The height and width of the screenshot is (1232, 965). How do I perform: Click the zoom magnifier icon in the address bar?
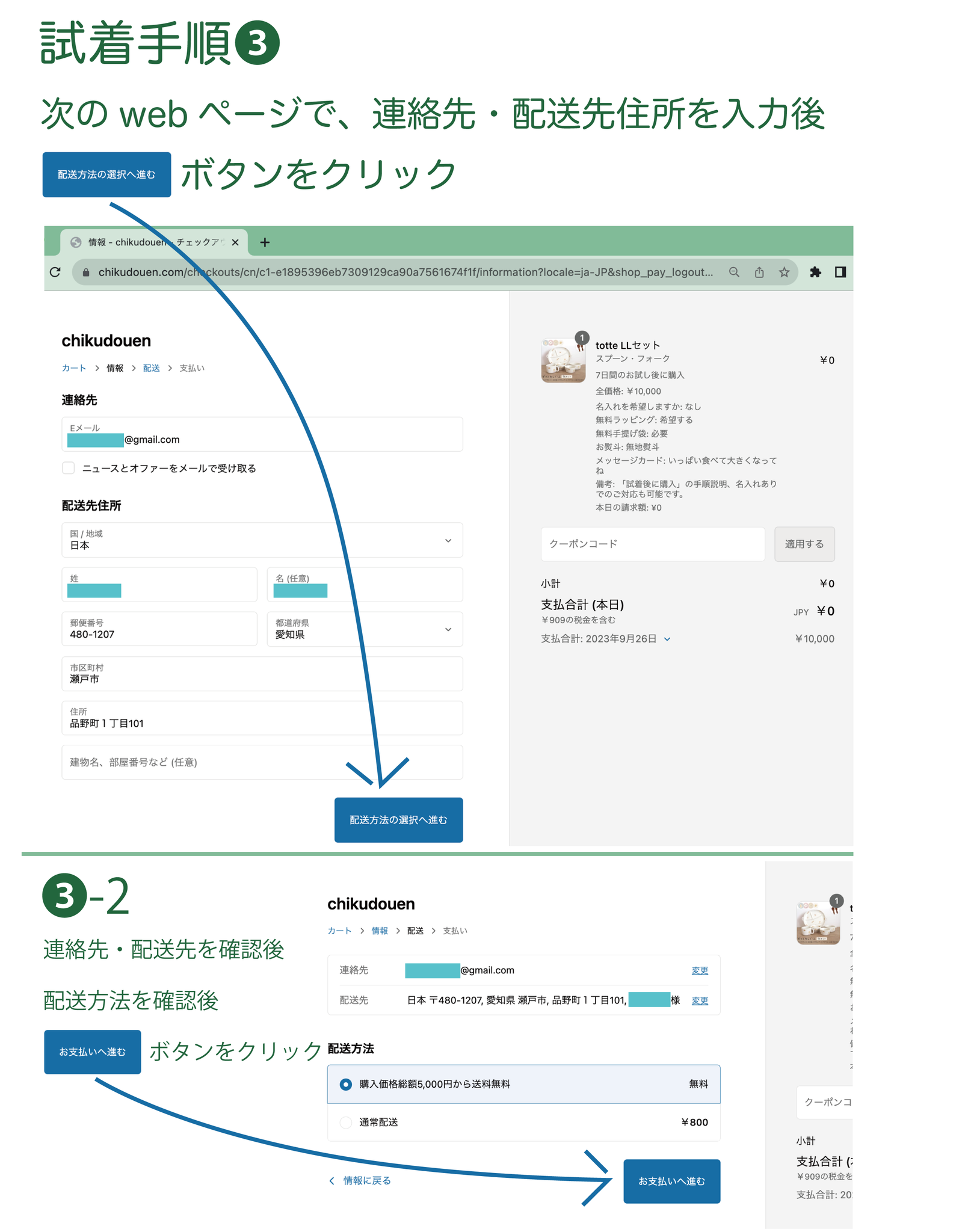point(734,272)
